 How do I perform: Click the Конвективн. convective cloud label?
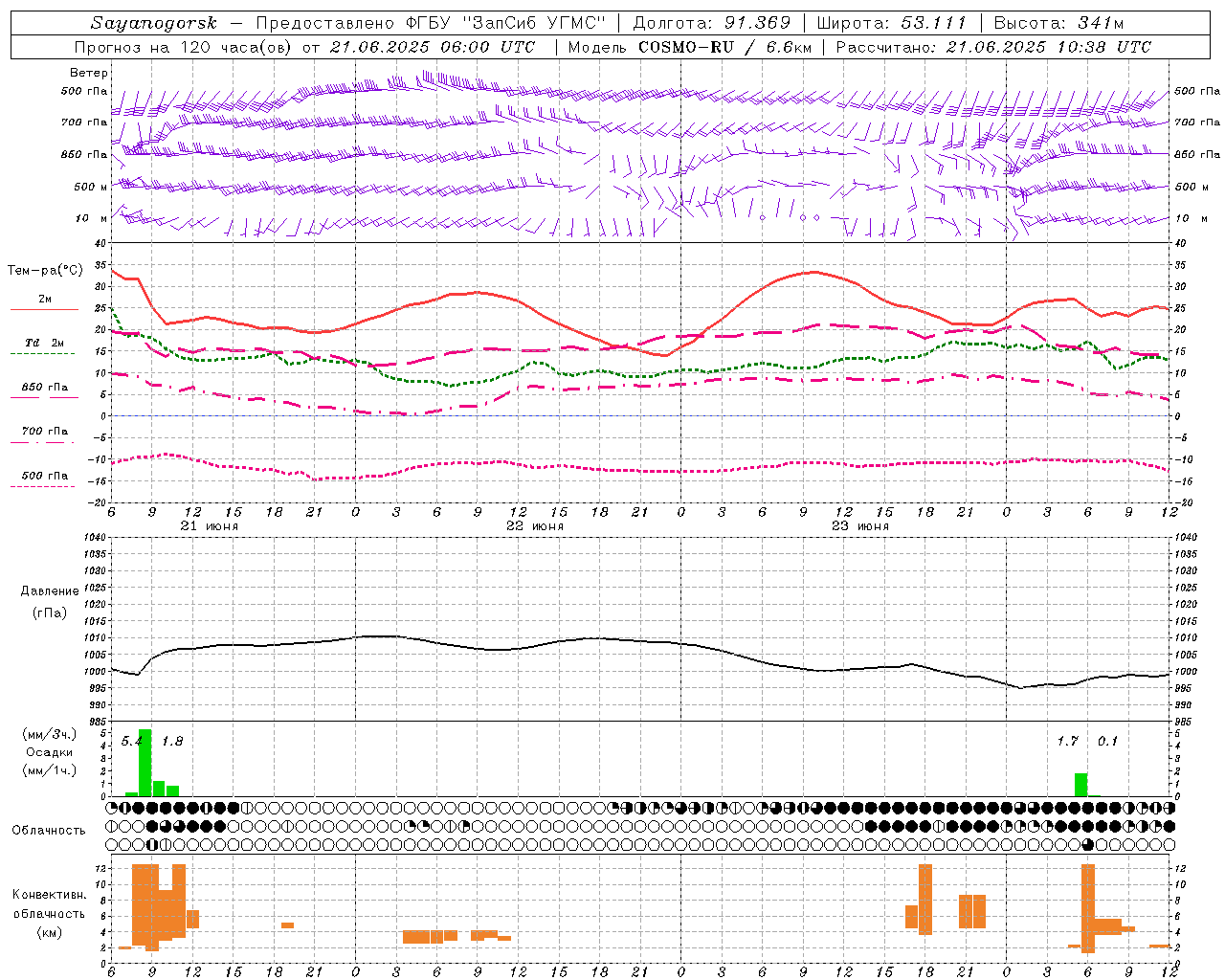(x=49, y=895)
